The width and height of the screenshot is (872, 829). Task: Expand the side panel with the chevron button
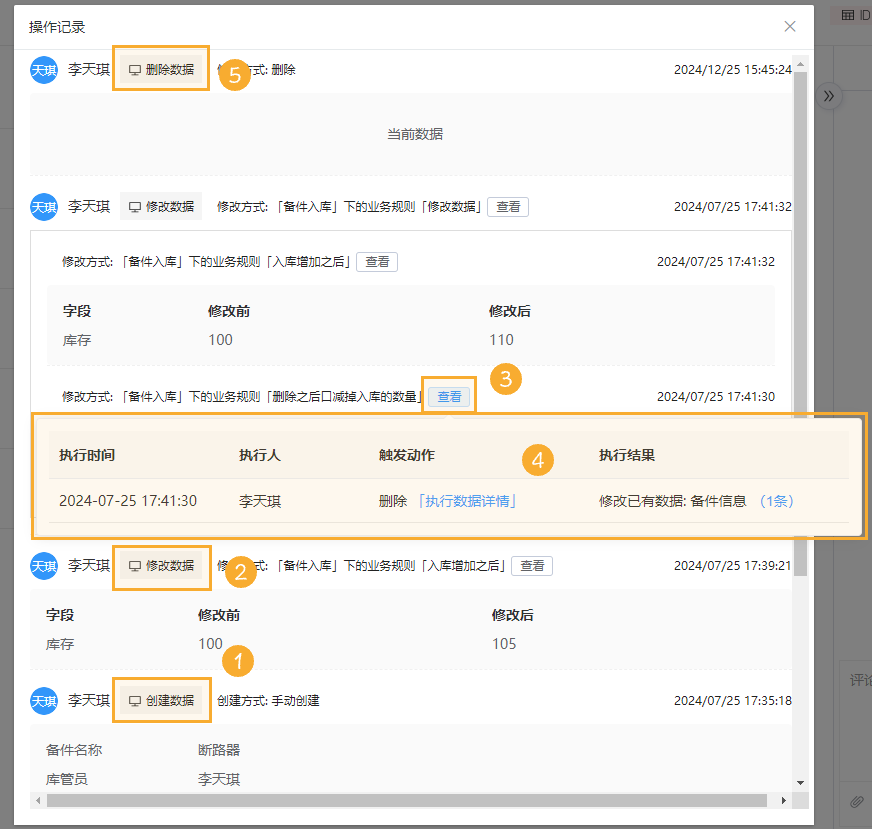click(828, 95)
